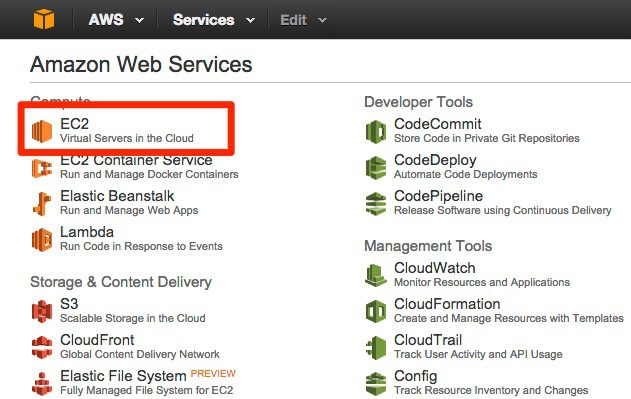Click the Elastic File System icon
This screenshot has height=399, width=631.
pyautogui.click(x=42, y=383)
